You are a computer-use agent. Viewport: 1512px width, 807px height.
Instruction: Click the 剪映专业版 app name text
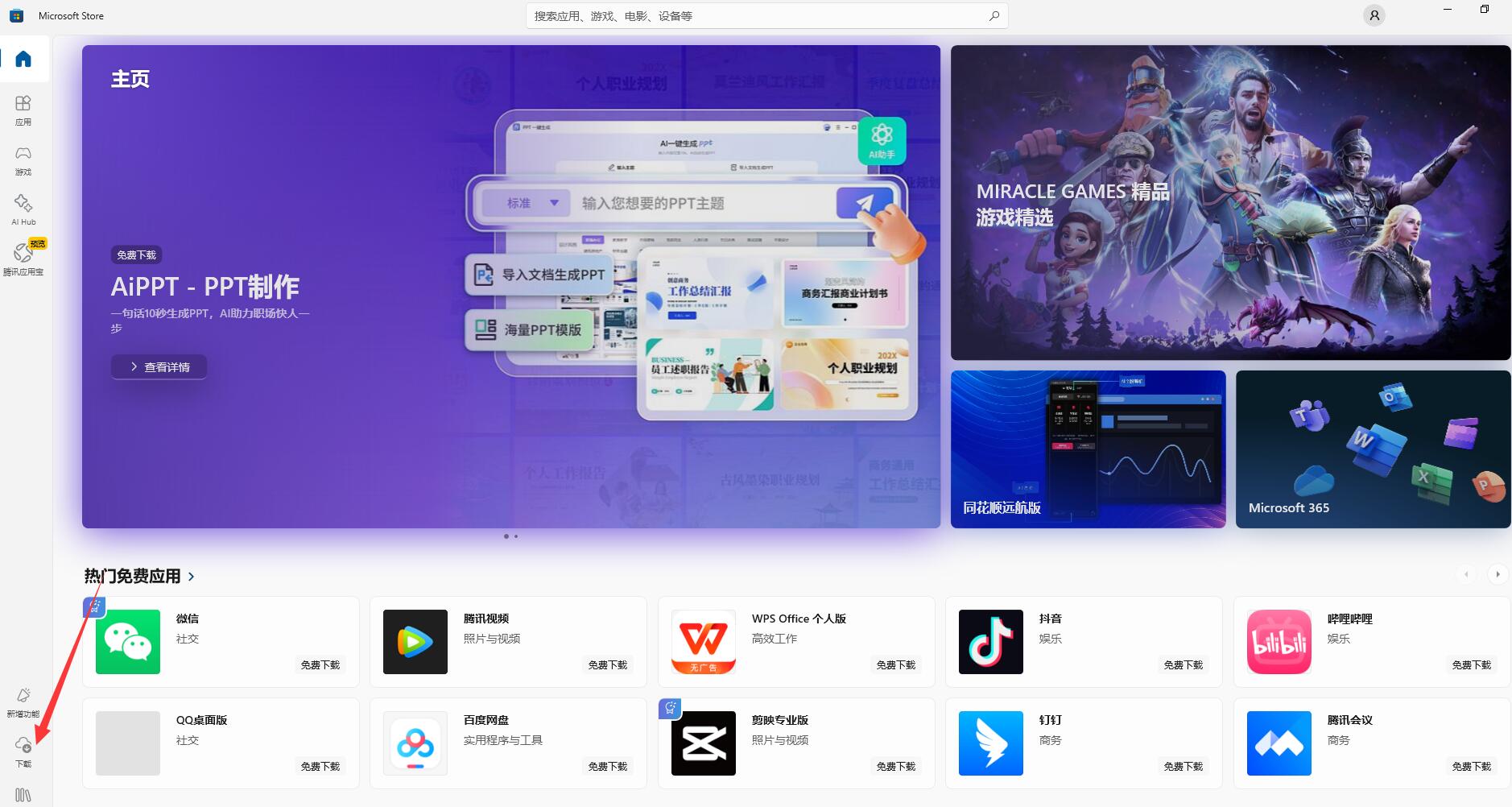pyautogui.click(x=780, y=720)
